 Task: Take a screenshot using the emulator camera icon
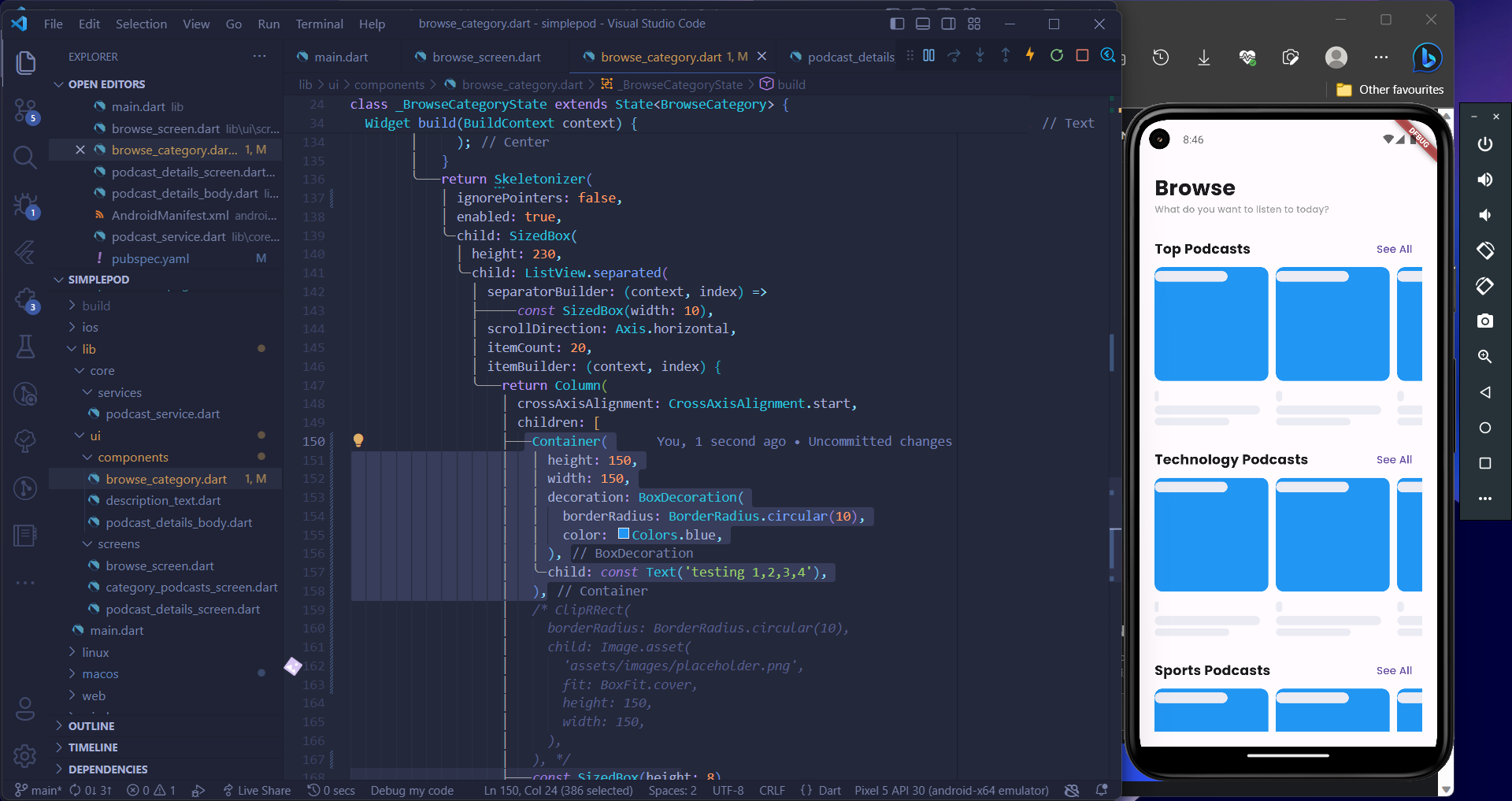click(x=1485, y=321)
